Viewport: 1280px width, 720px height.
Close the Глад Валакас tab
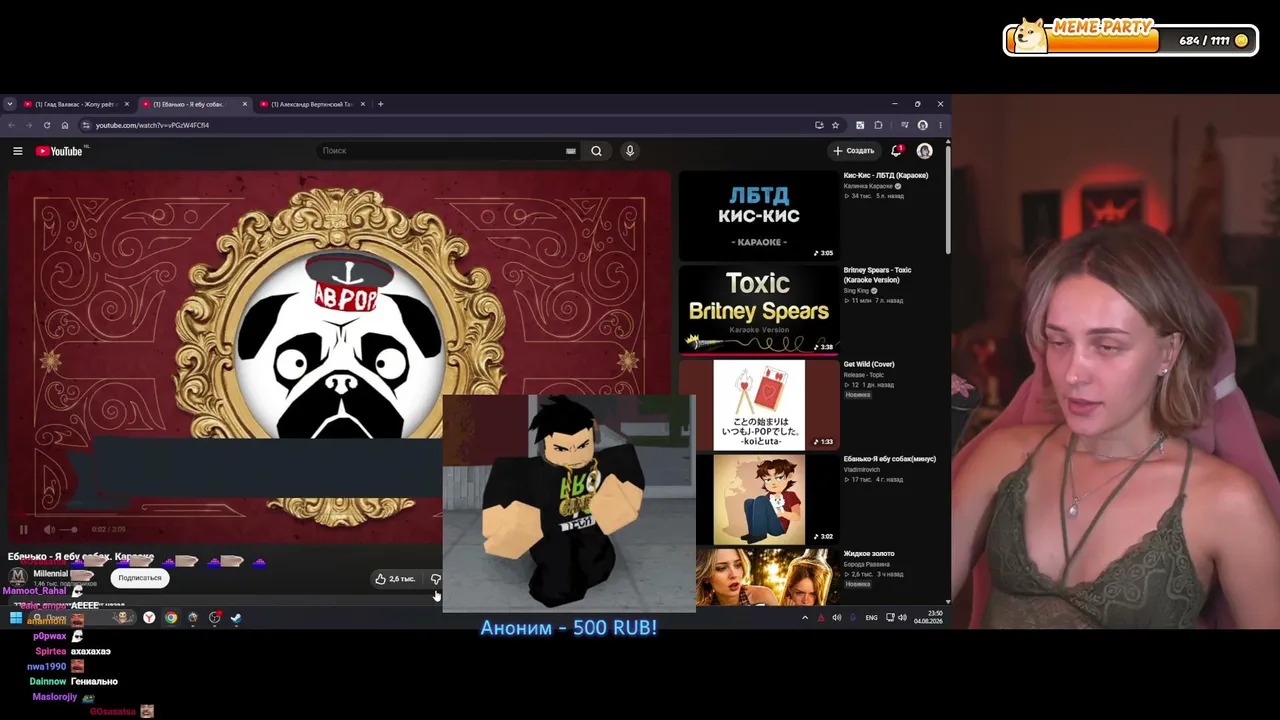pos(127,104)
